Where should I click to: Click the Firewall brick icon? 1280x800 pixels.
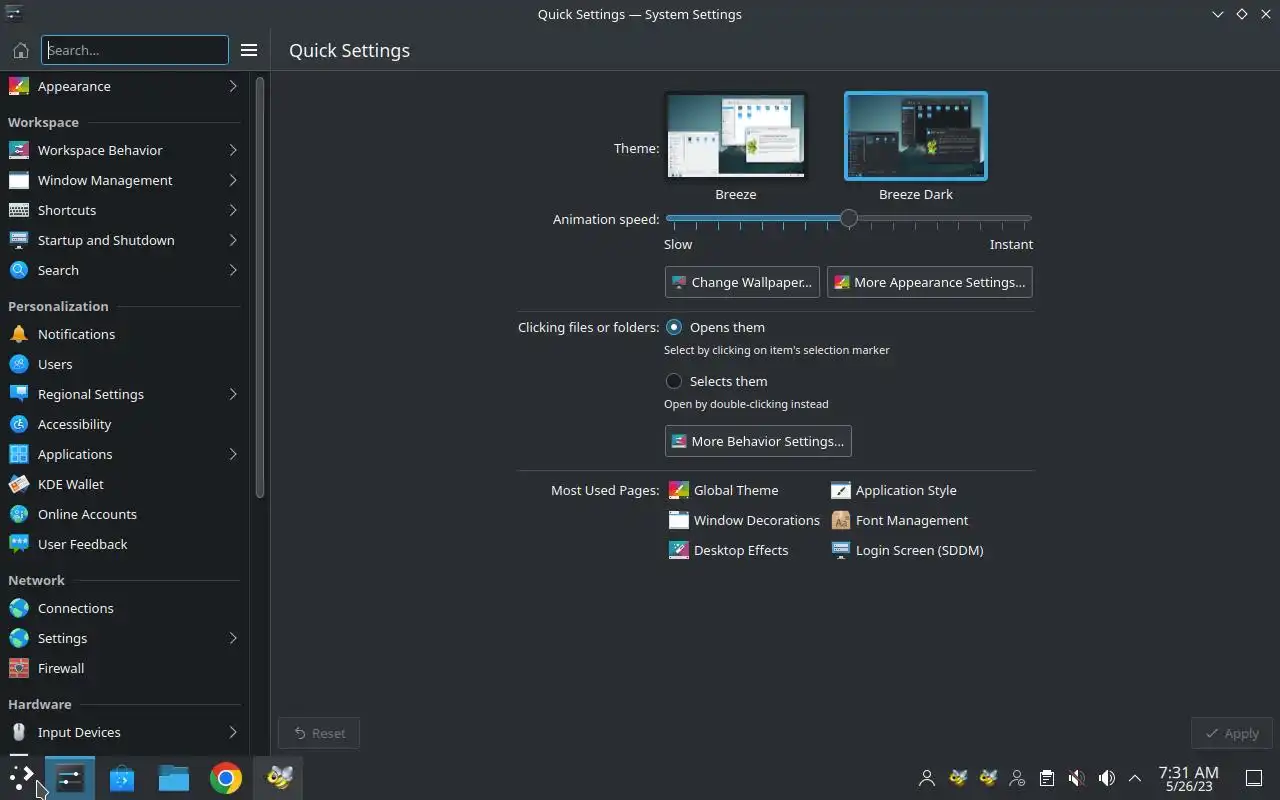(x=18, y=668)
